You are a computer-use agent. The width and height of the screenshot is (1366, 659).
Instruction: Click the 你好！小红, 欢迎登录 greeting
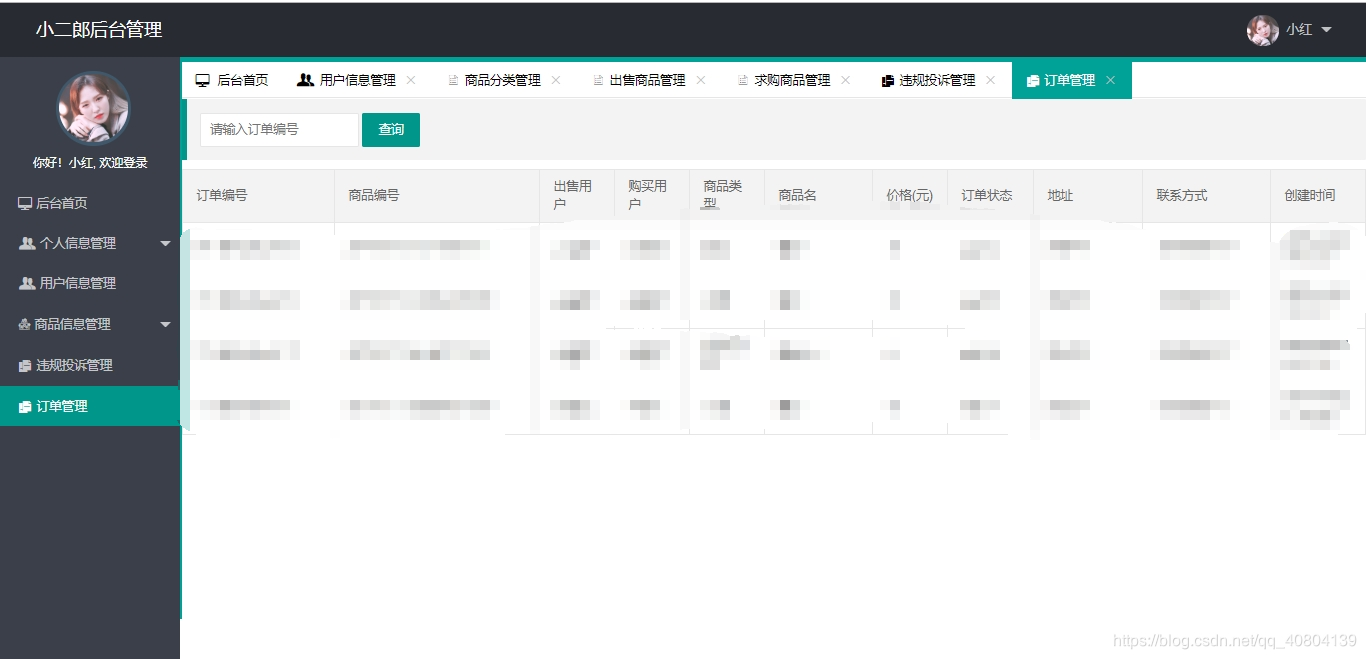90,163
